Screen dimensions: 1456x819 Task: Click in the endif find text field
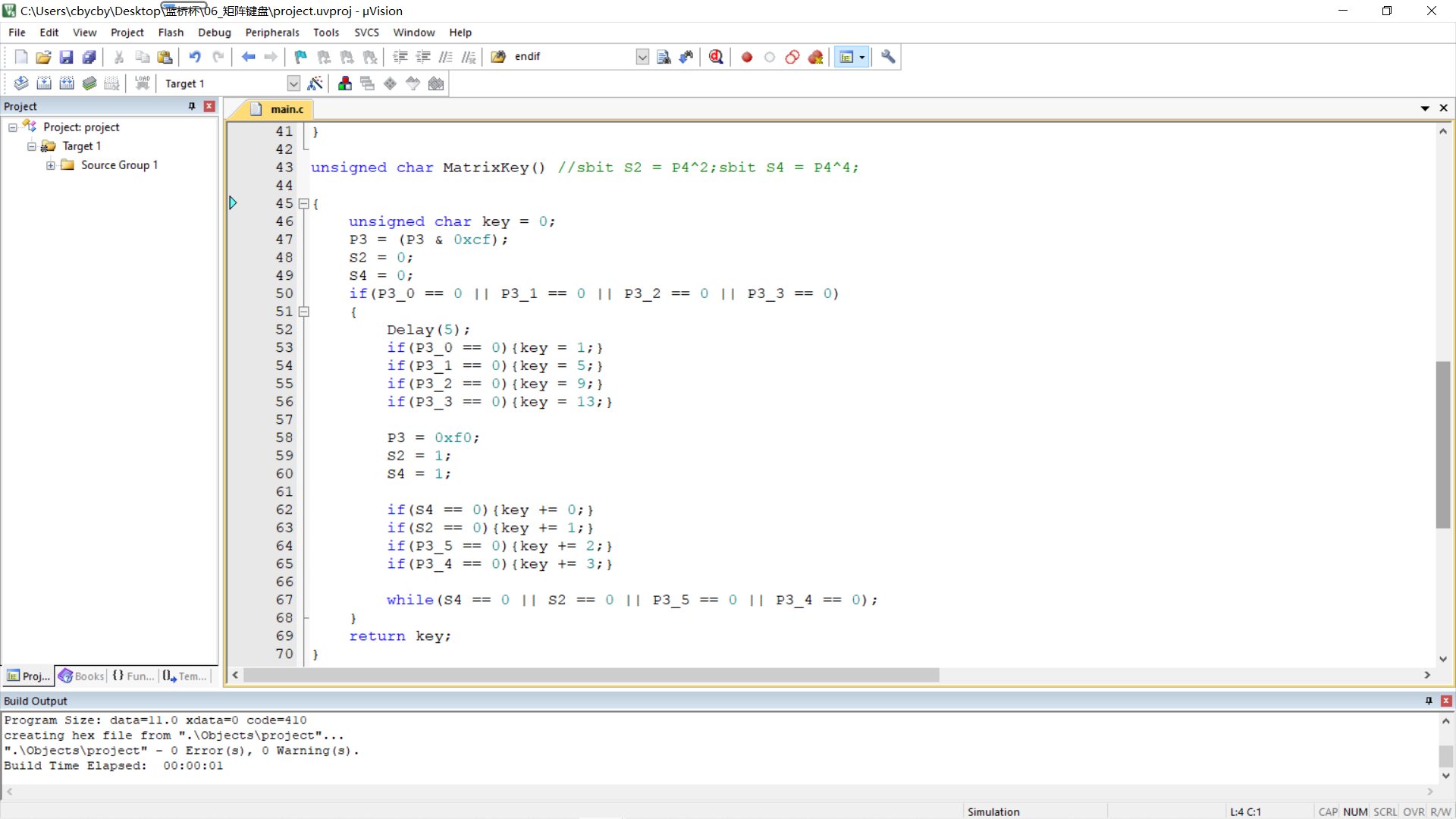pos(573,57)
